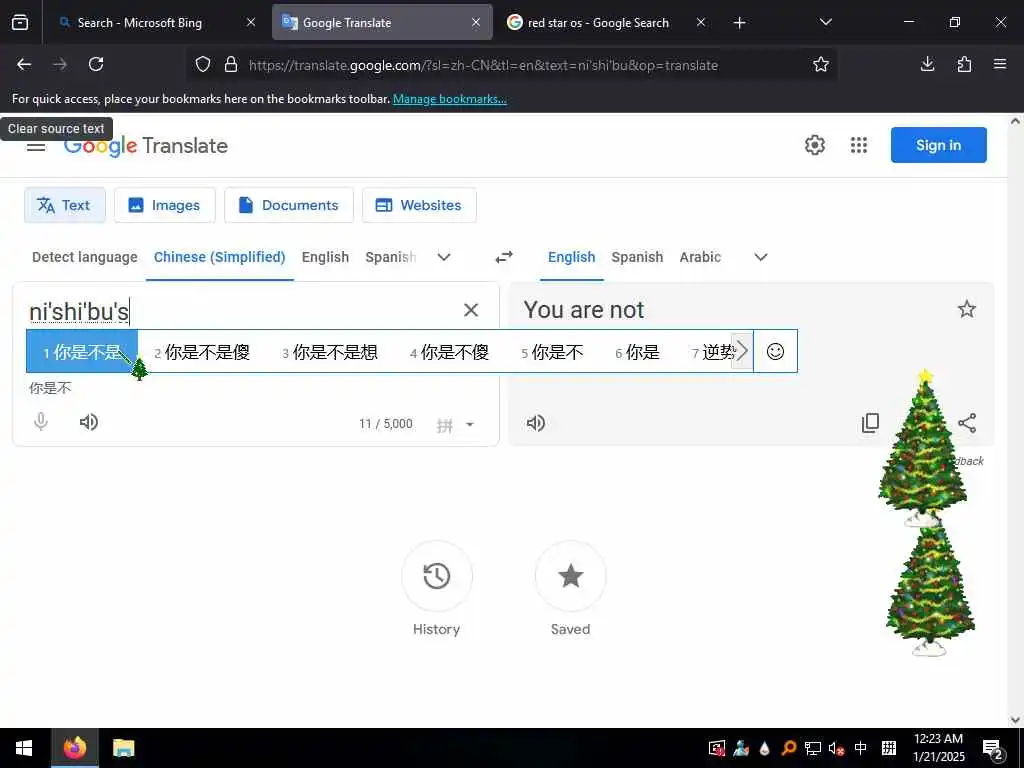
Task: Choose English as source language
Action: click(x=325, y=257)
